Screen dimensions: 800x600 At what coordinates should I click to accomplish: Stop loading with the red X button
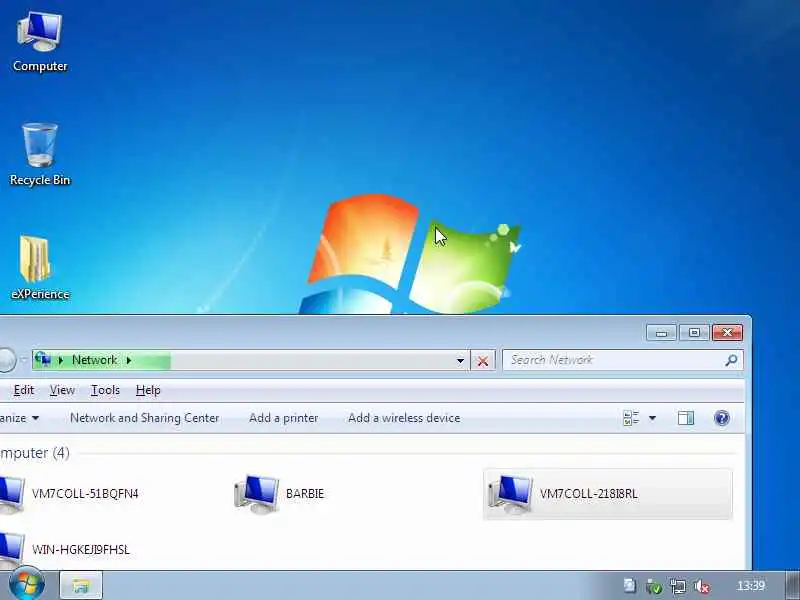click(x=483, y=361)
